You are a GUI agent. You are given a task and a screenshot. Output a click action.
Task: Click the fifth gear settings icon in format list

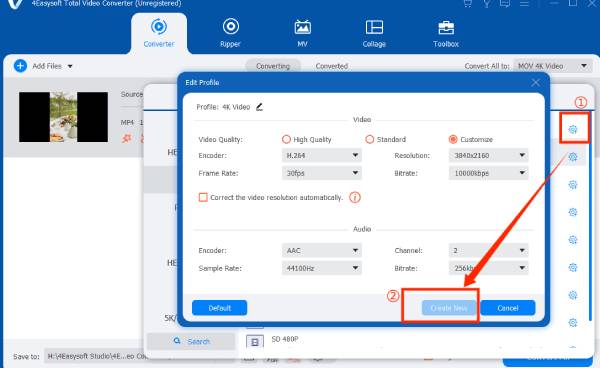[x=573, y=240]
